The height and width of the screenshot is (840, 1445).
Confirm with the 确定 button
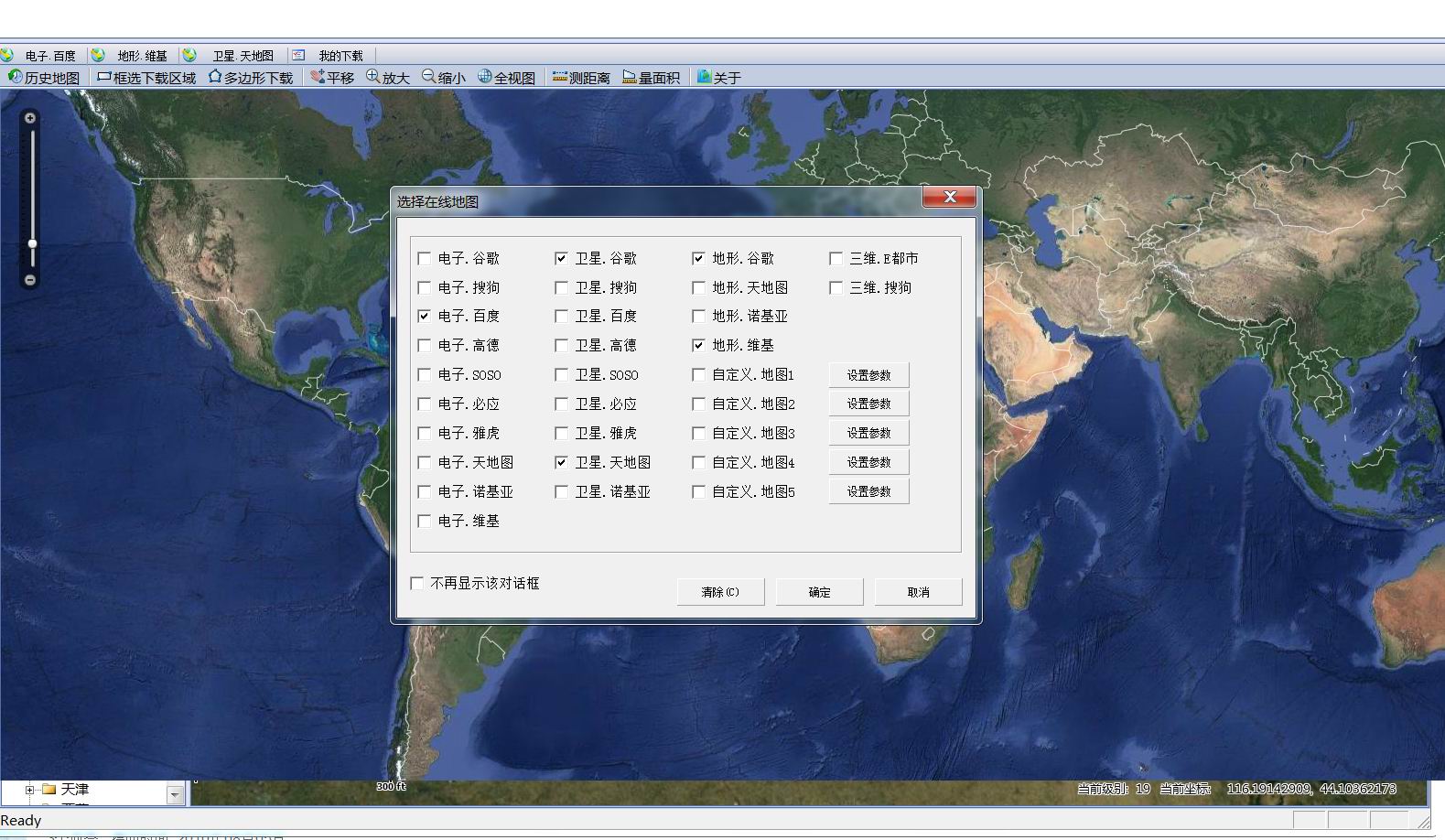pyautogui.click(x=819, y=592)
